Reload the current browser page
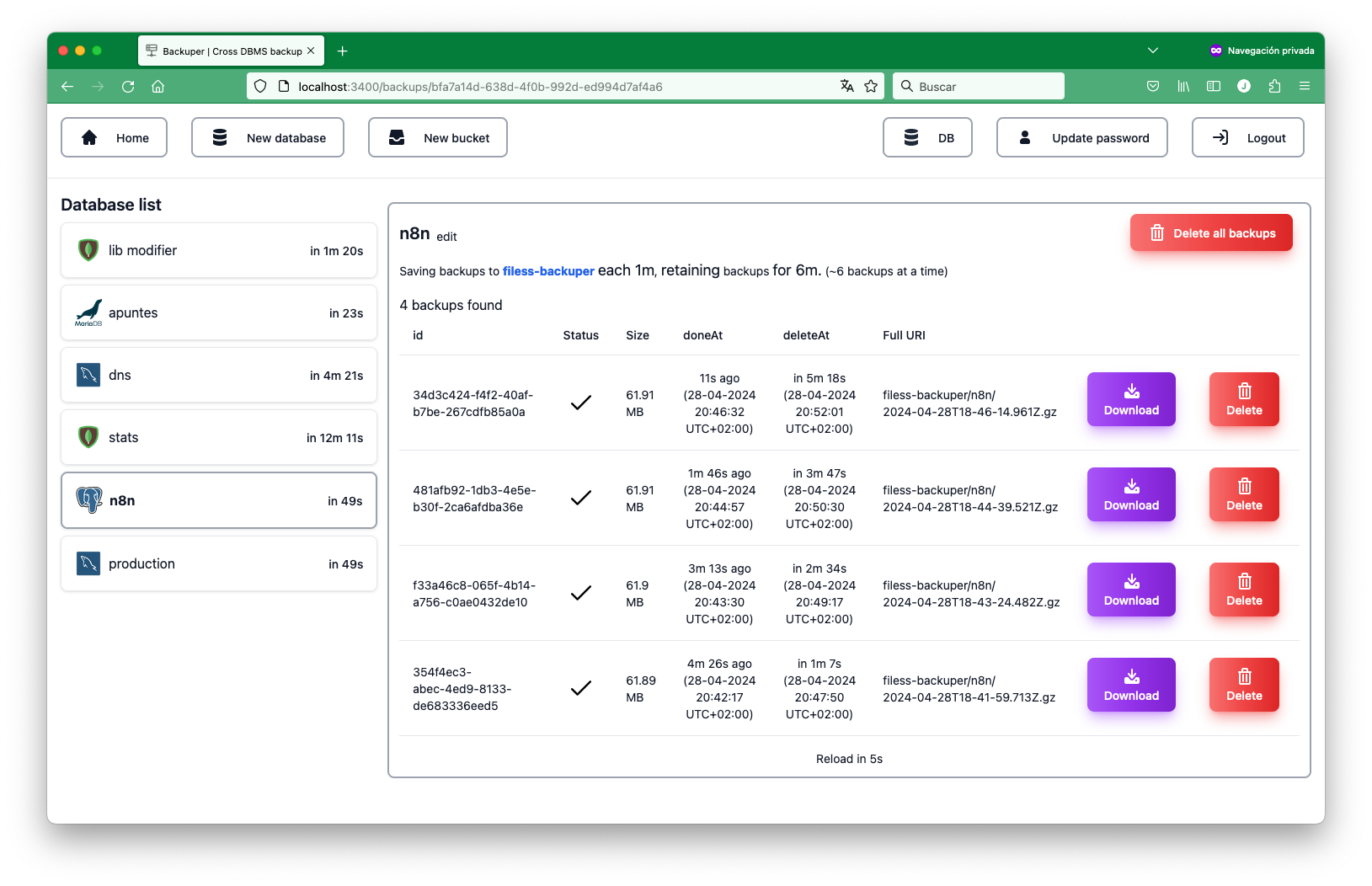The image size is (1372, 886). [128, 86]
